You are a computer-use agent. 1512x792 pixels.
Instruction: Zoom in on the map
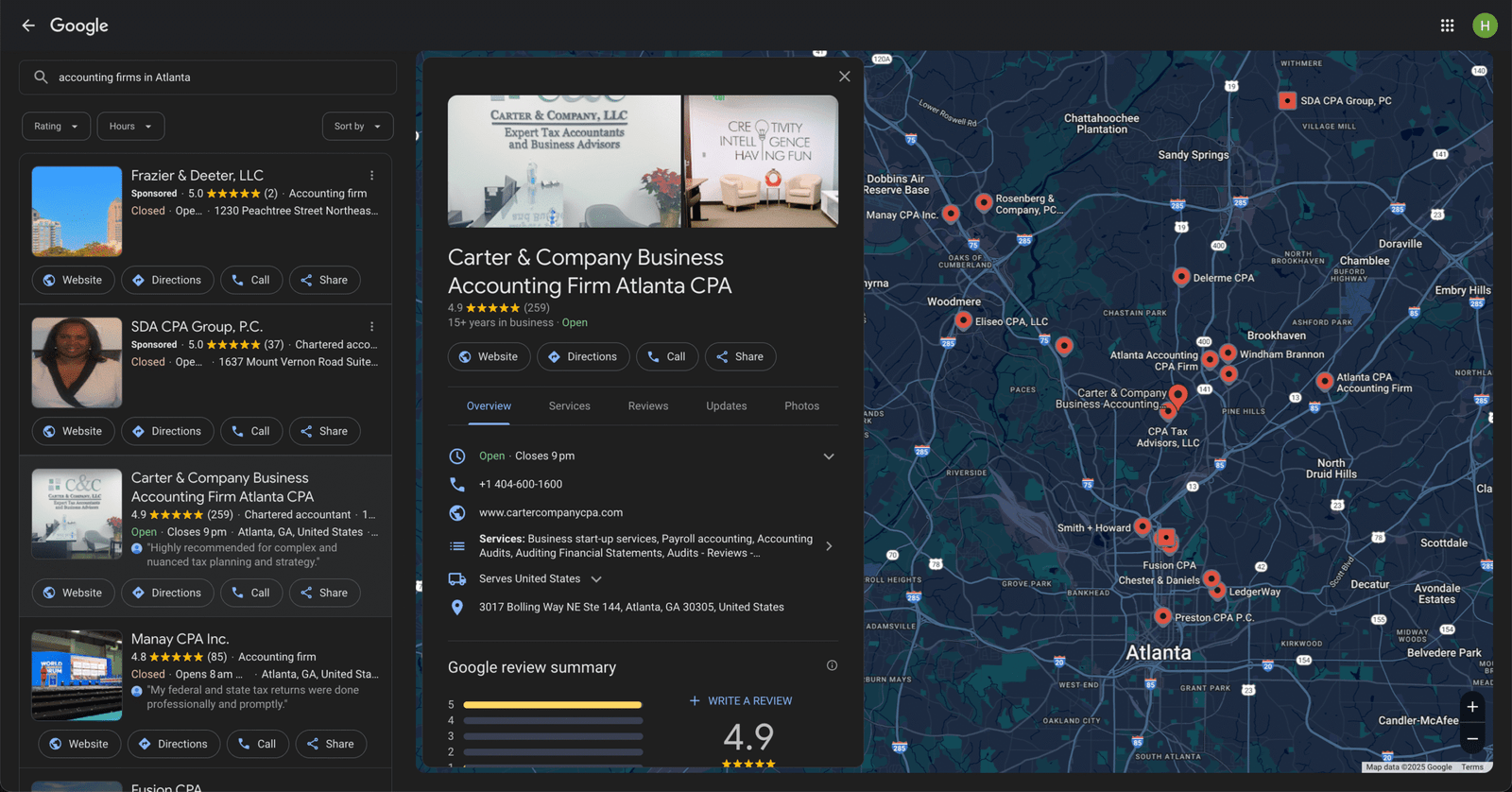click(x=1472, y=707)
